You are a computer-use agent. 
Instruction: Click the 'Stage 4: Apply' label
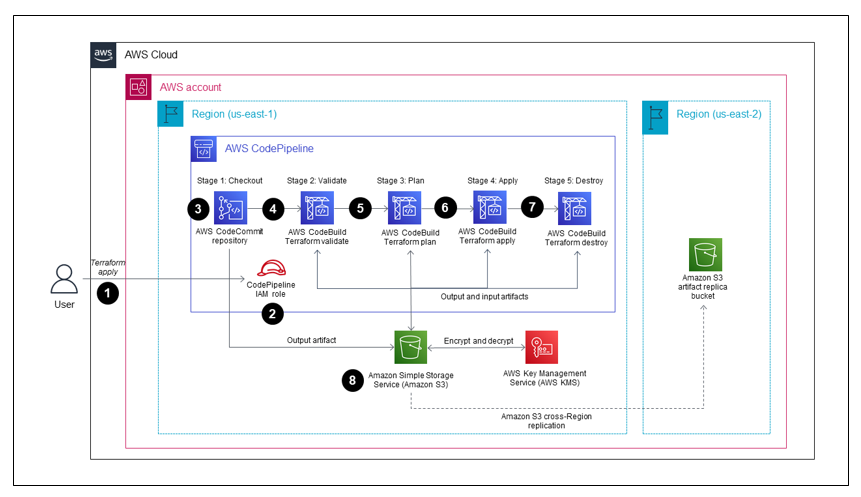pos(493,181)
